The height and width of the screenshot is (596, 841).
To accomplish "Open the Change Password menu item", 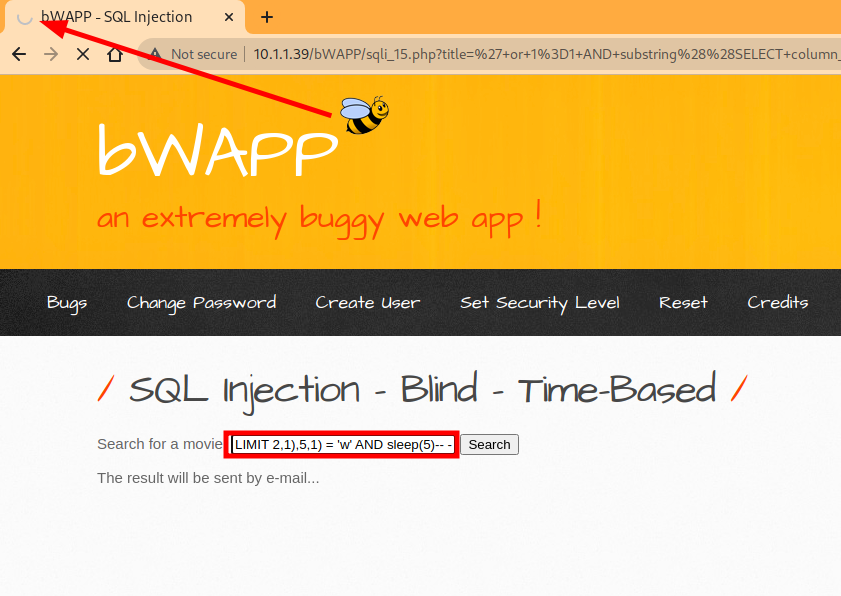I will pos(202,303).
